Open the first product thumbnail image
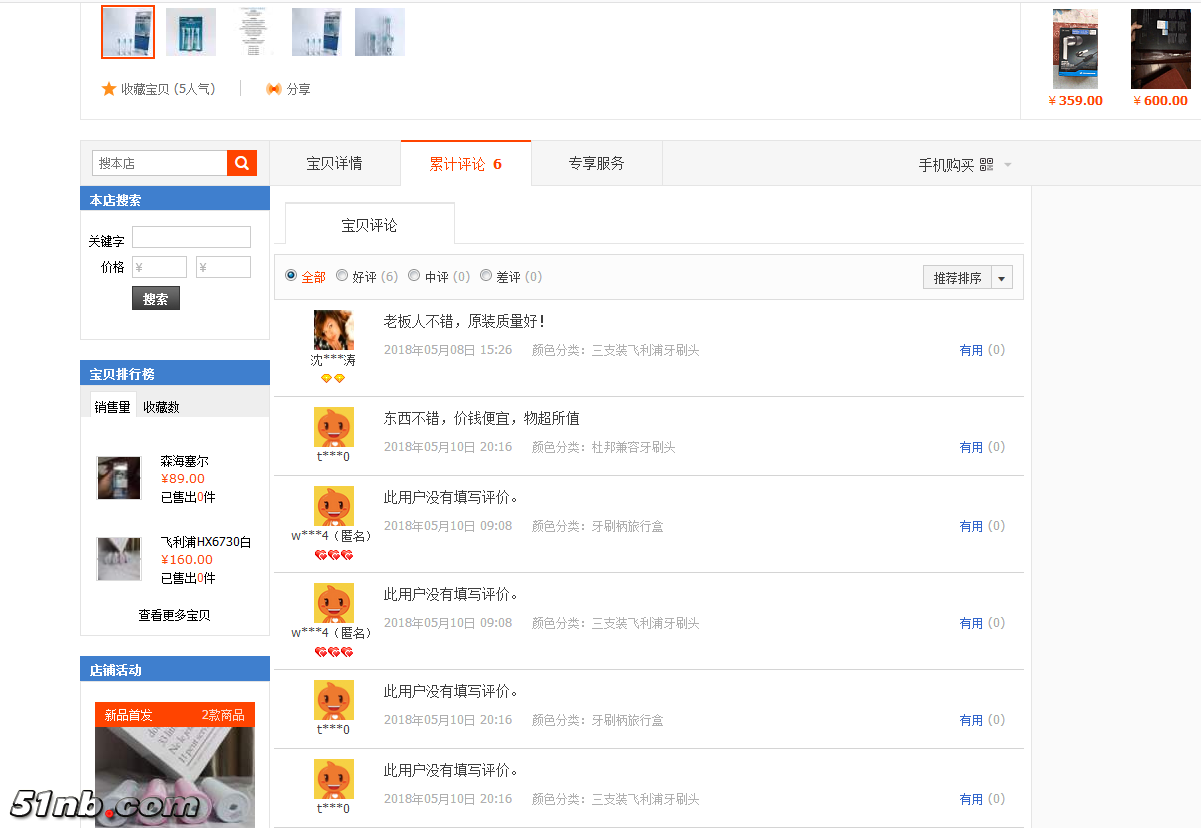 [128, 32]
